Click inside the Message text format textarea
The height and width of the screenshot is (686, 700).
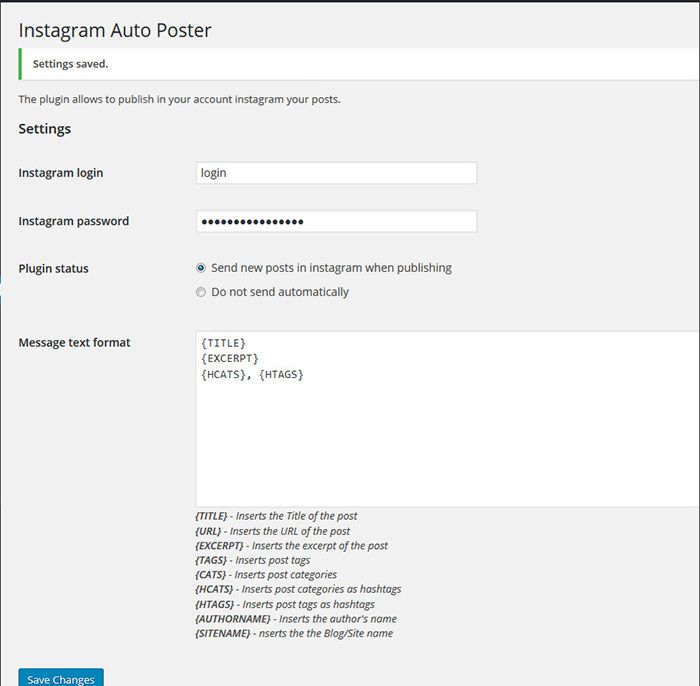447,419
